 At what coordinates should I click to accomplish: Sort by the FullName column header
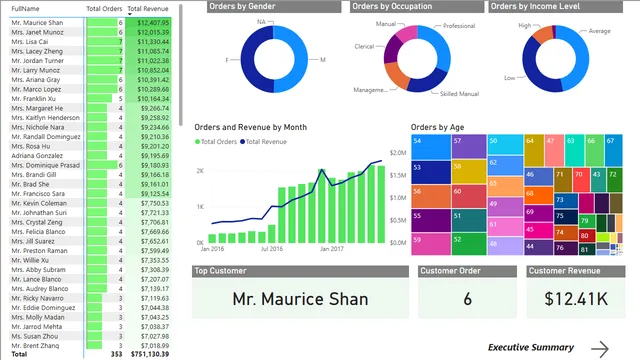[25, 9]
